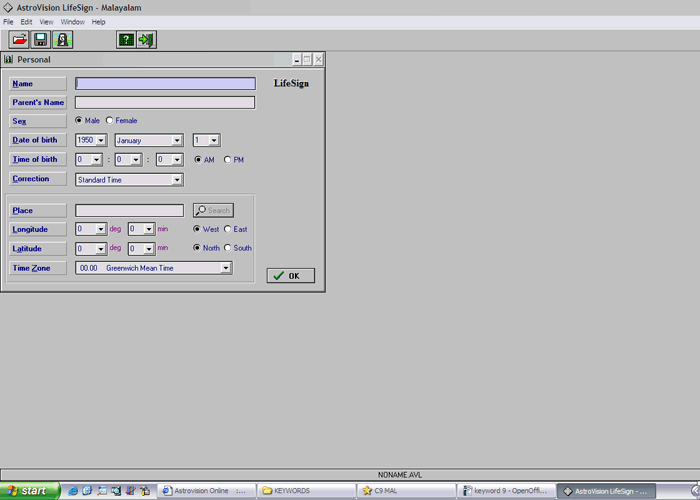The width and height of the screenshot is (700, 500).
Task: Select West longitude direction
Action: 196,229
